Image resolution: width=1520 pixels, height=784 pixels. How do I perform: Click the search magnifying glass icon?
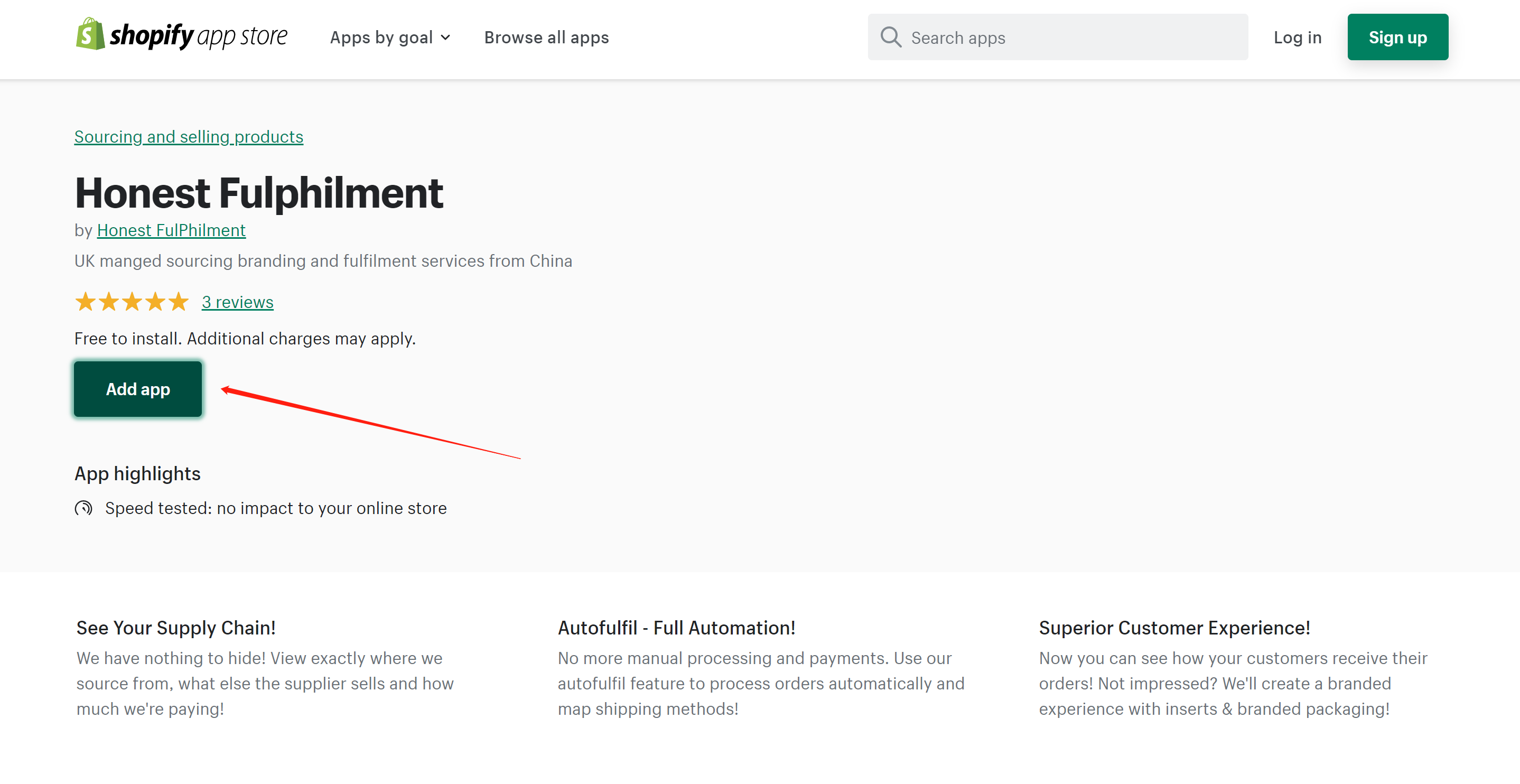890,37
